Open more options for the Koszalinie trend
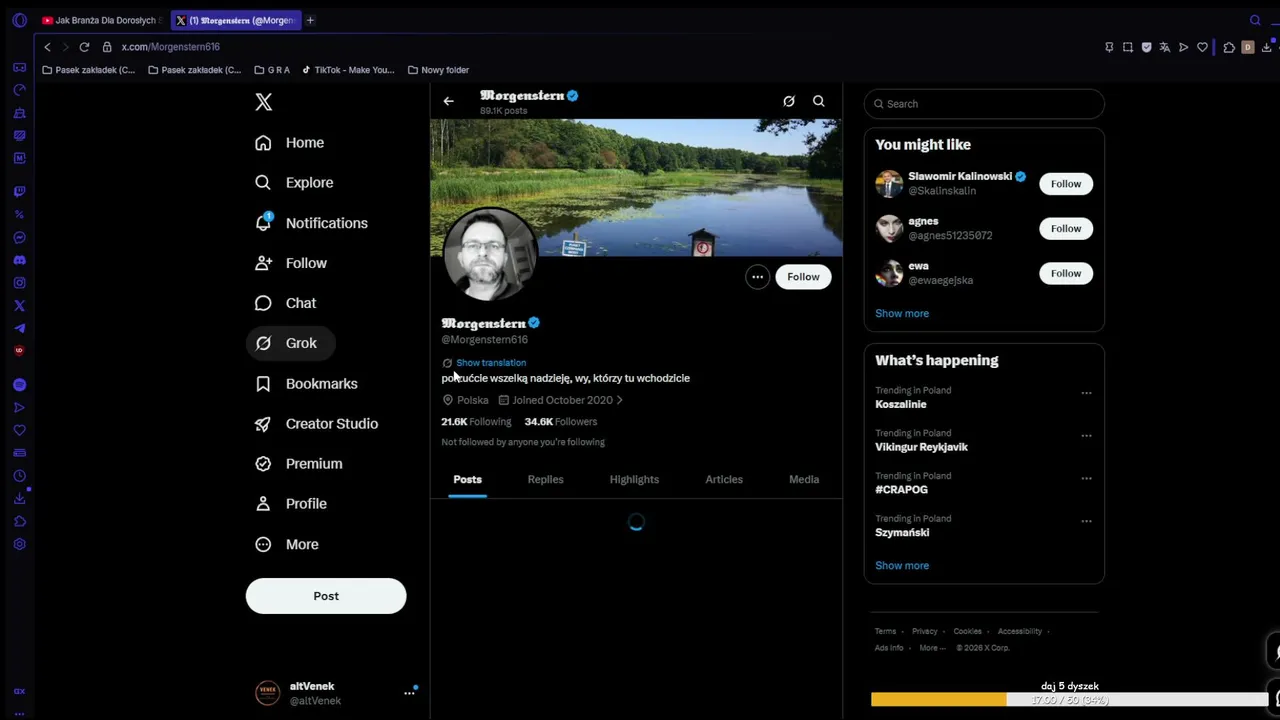Viewport: 1280px width, 720px height. [1086, 393]
